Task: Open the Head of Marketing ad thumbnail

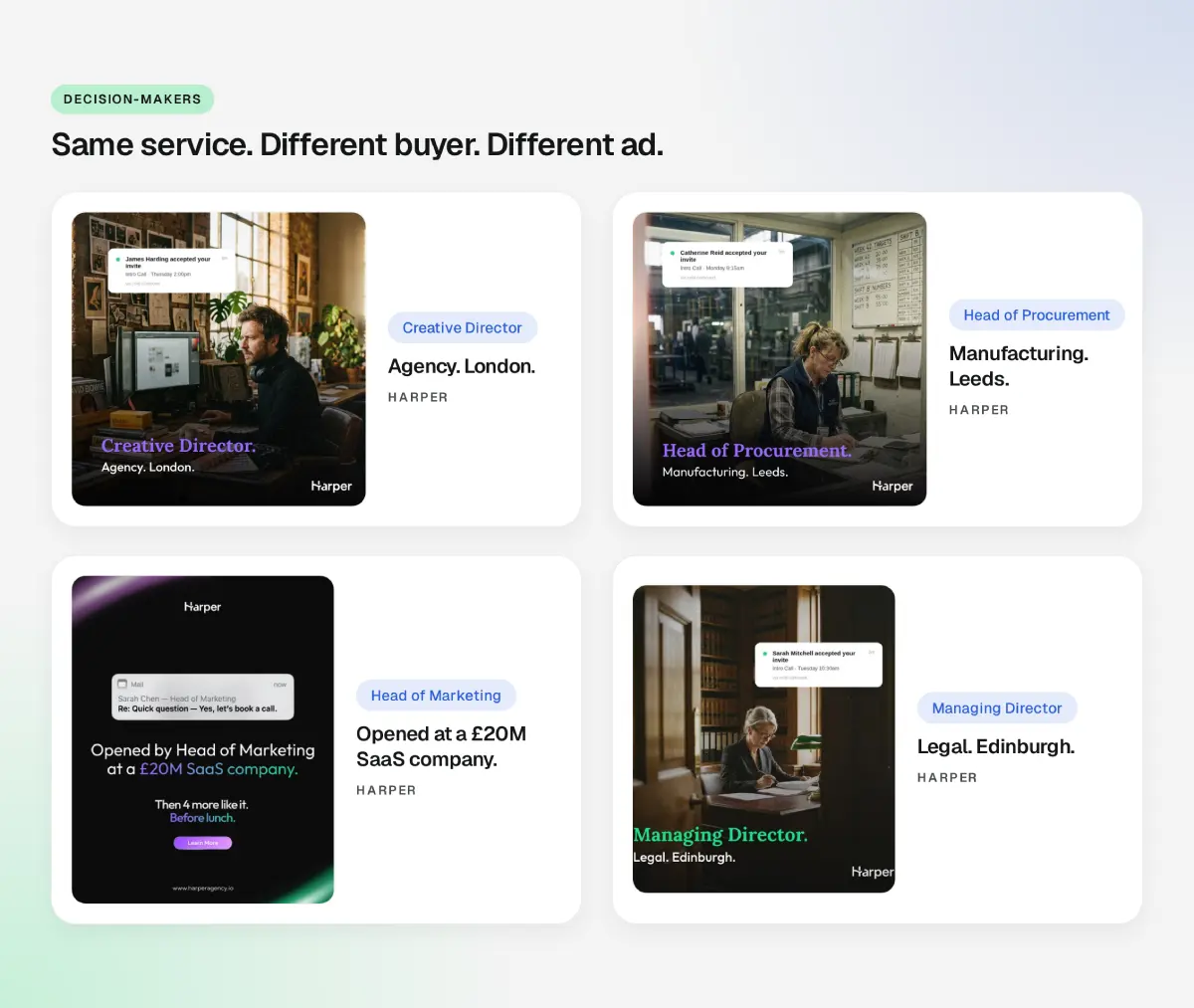Action: 203,739
